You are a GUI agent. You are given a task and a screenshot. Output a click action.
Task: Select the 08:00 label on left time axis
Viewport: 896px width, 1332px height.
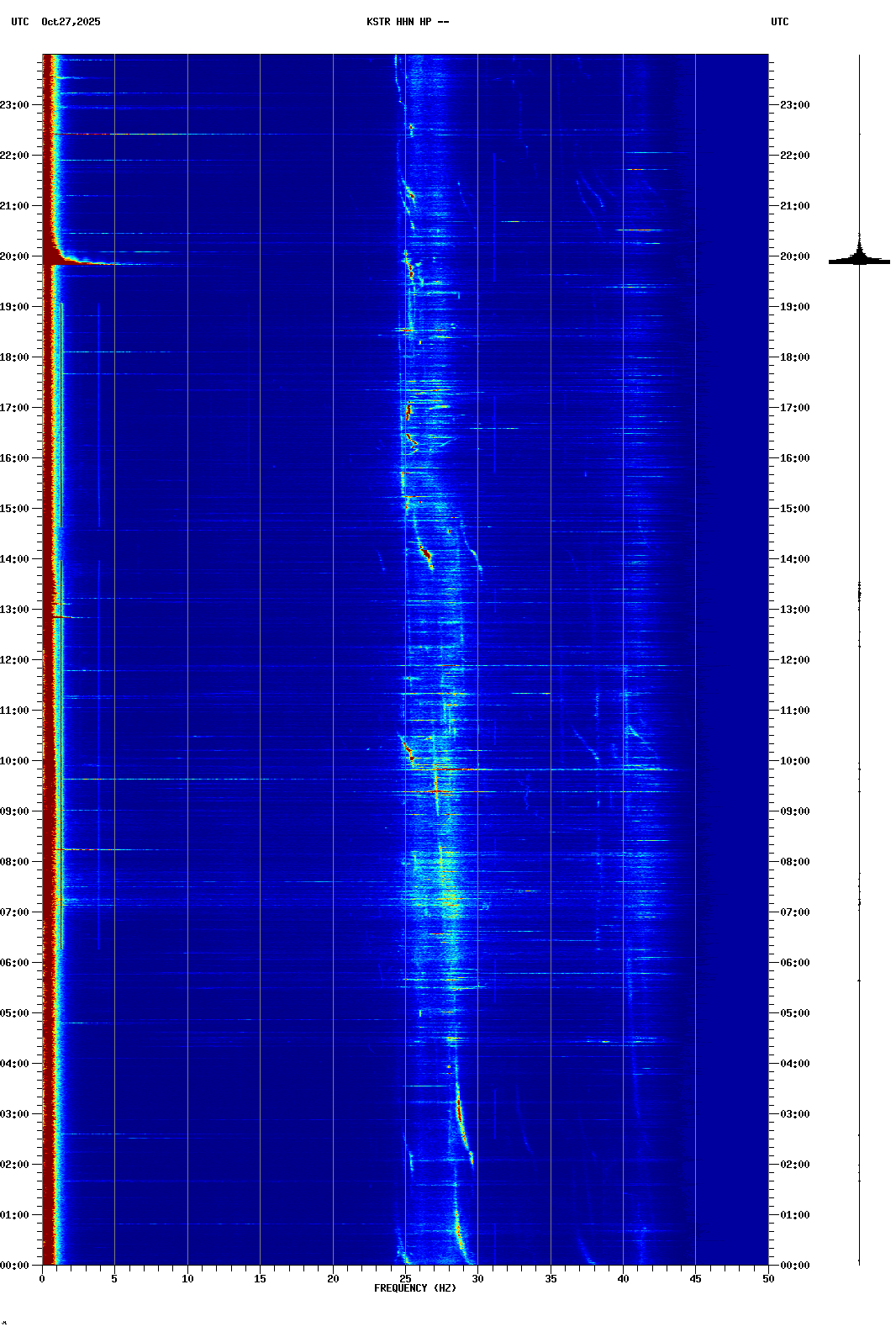14,862
